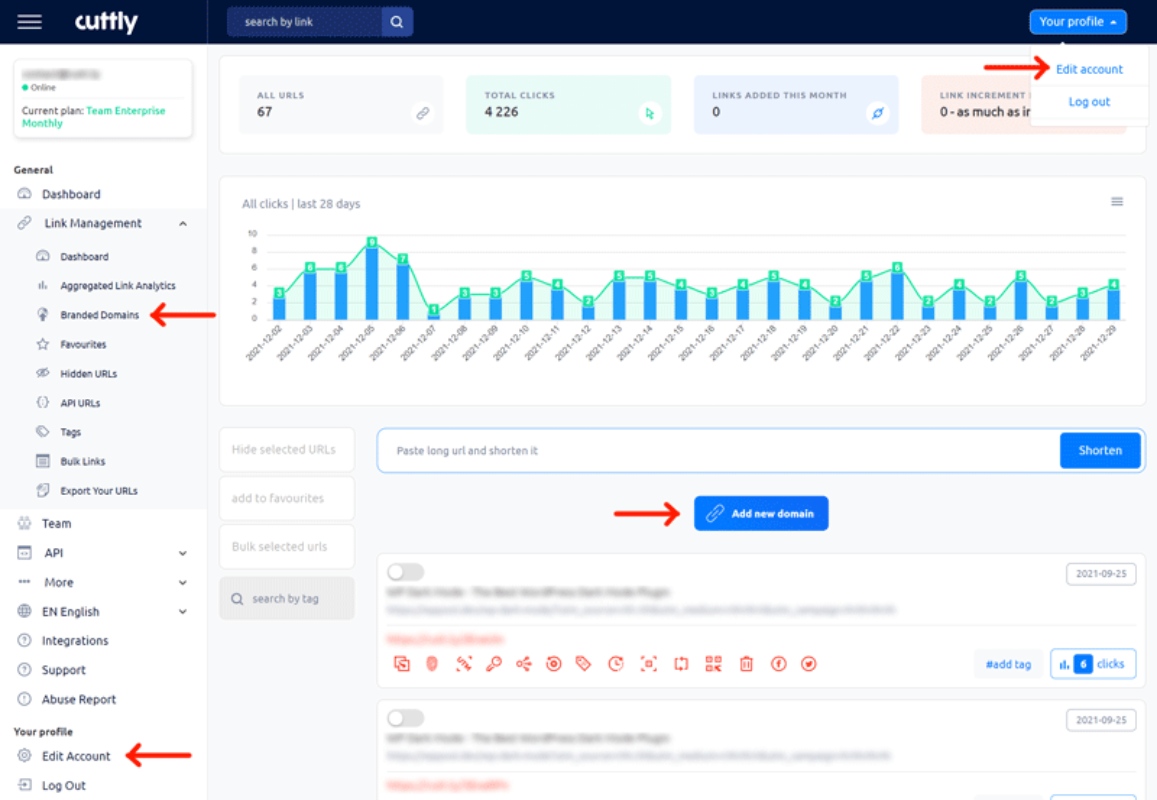Image resolution: width=1157 pixels, height=800 pixels.
Task: Open Integrations
Action: (75, 641)
